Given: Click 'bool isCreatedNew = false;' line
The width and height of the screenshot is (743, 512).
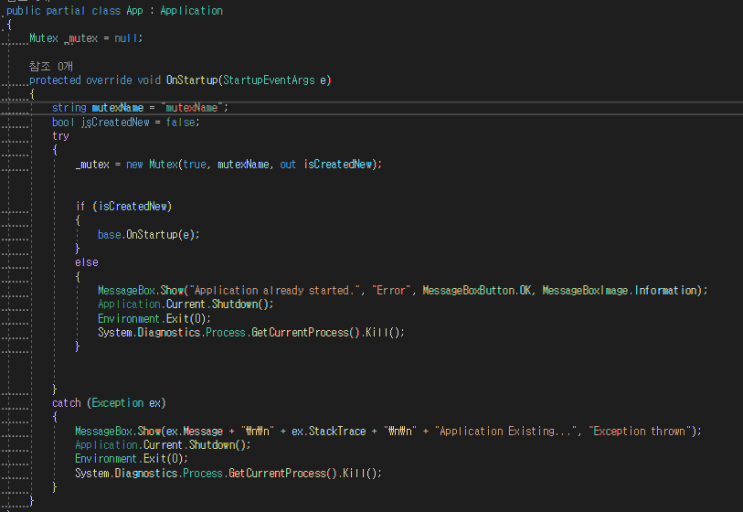Looking at the screenshot, I should click(x=126, y=122).
